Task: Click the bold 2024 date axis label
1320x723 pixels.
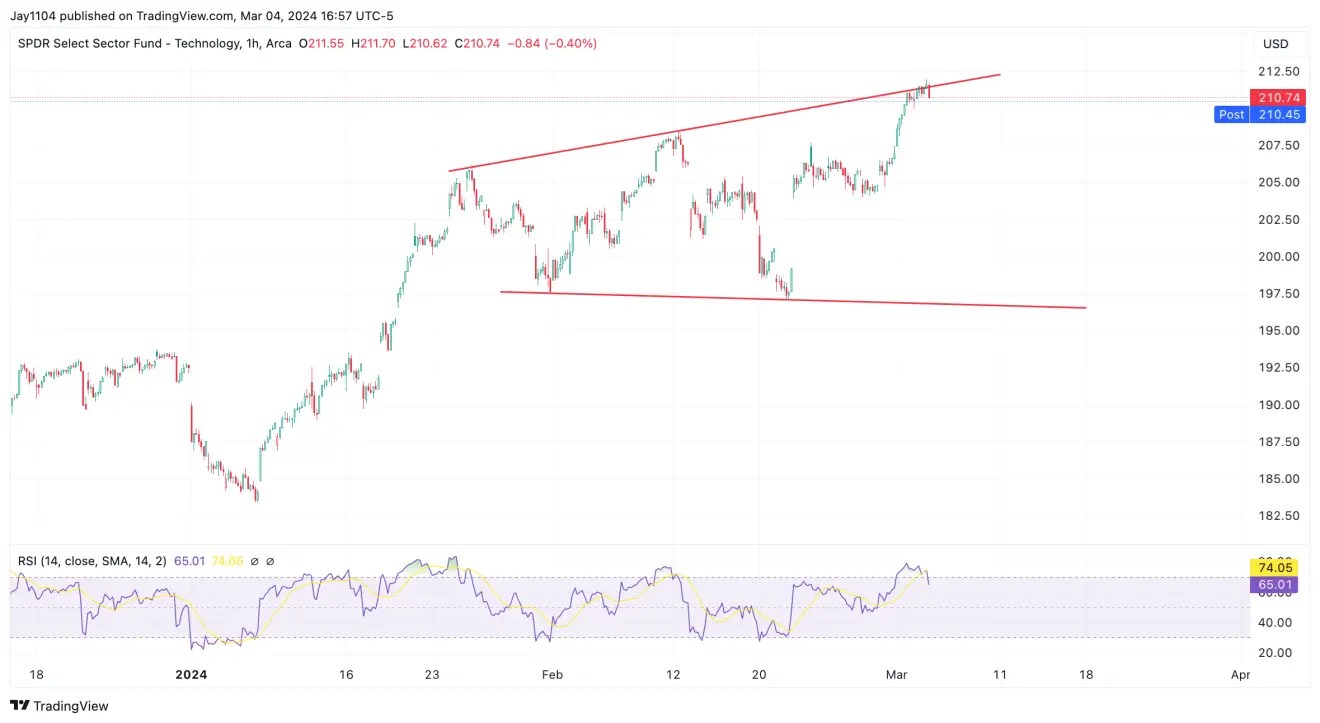Action: 190,675
